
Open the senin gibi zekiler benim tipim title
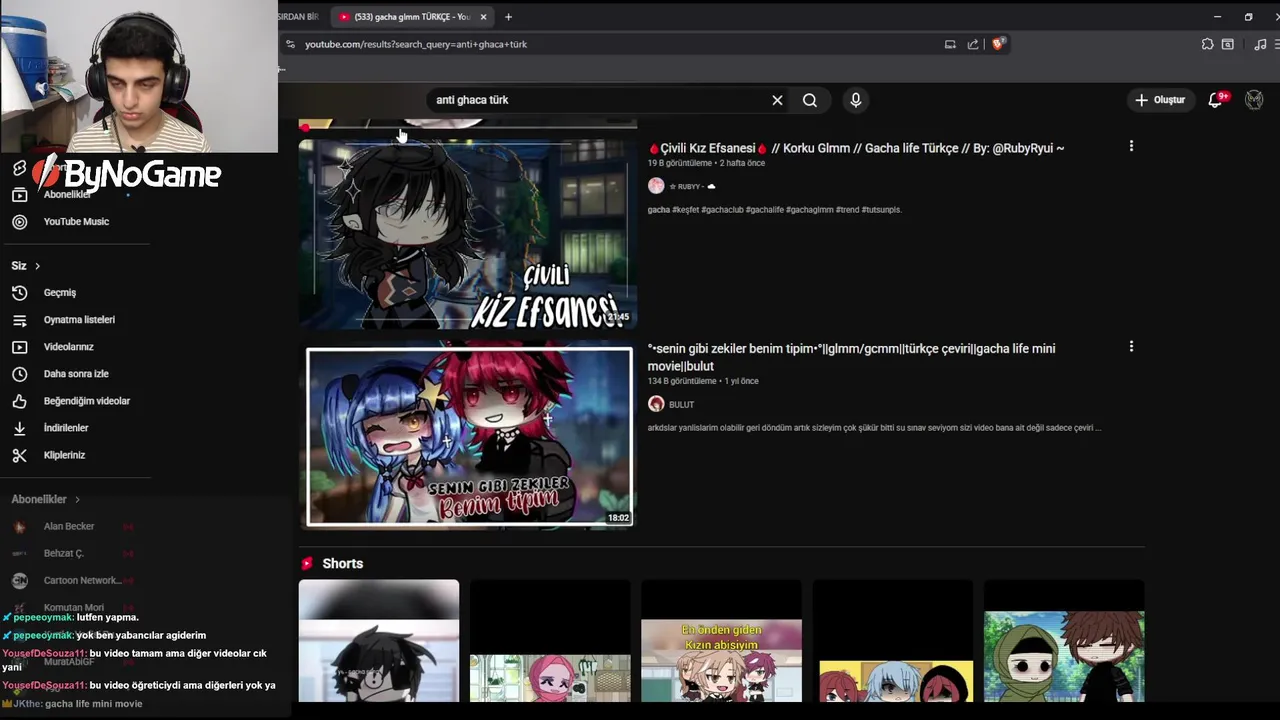[x=851, y=357]
